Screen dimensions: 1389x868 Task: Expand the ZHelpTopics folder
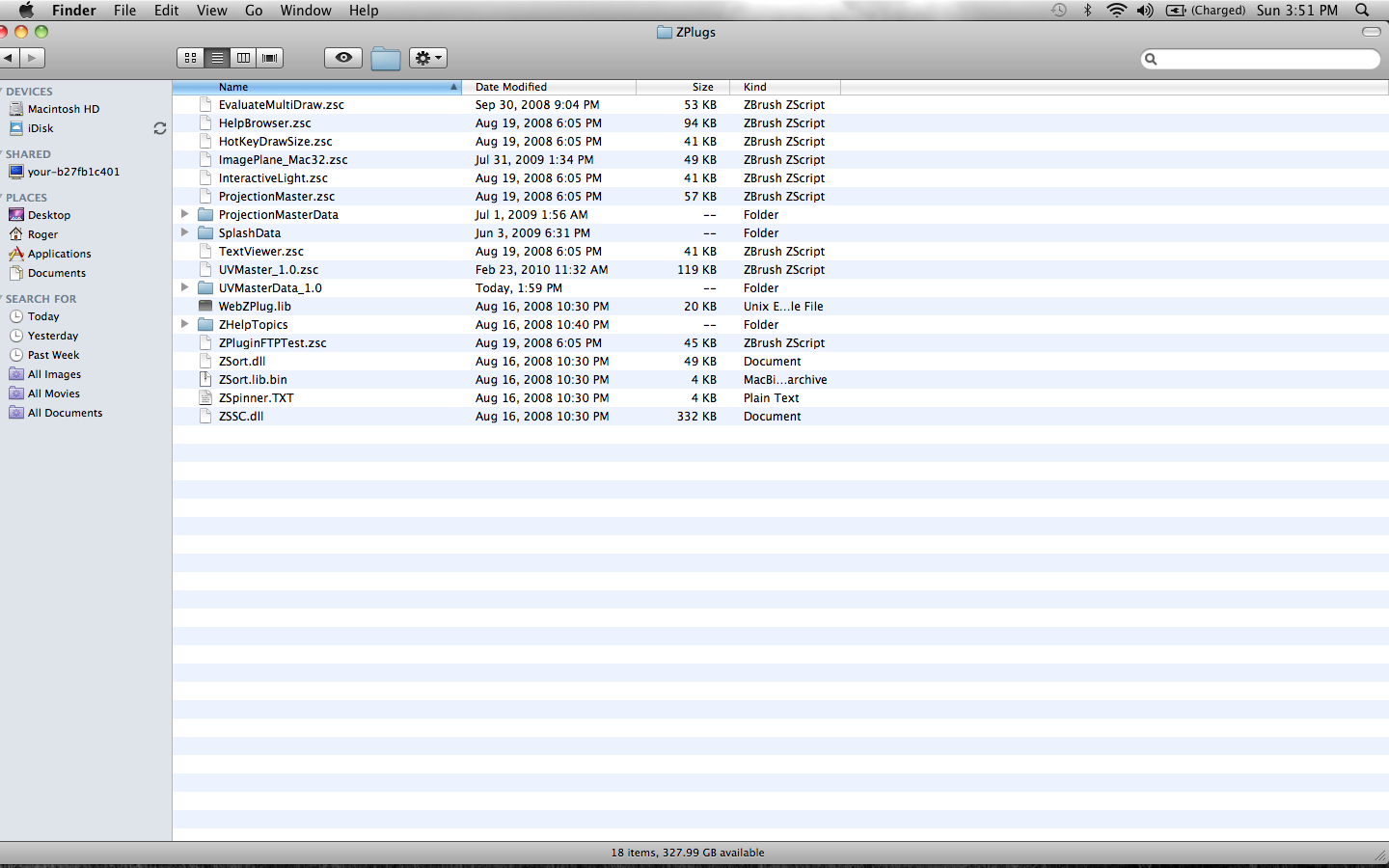pos(184,324)
